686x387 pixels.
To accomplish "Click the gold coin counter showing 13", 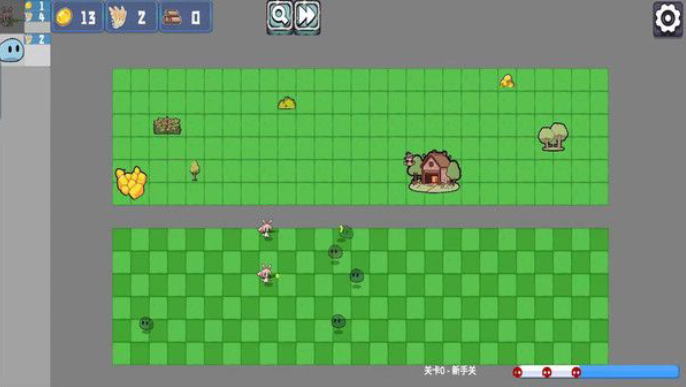I will coord(78,17).
